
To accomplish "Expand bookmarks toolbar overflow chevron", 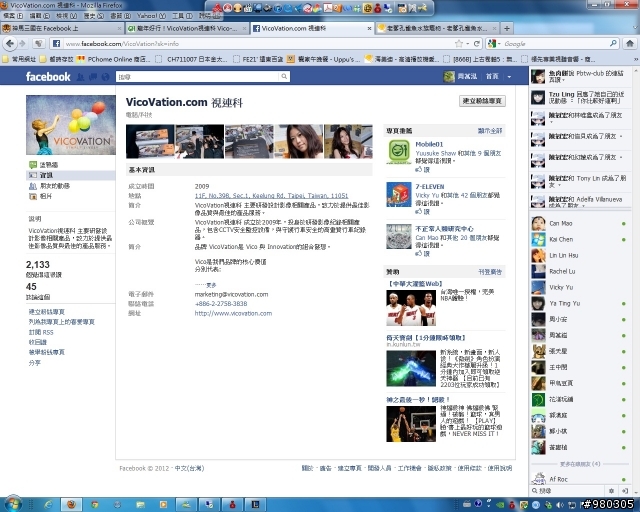I will pyautogui.click(x=635, y=59).
